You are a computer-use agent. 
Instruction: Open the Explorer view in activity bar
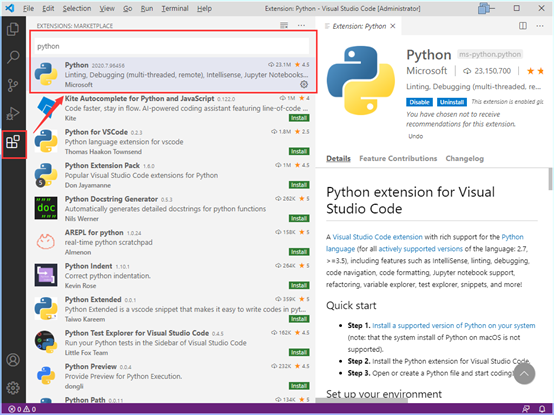(13, 29)
